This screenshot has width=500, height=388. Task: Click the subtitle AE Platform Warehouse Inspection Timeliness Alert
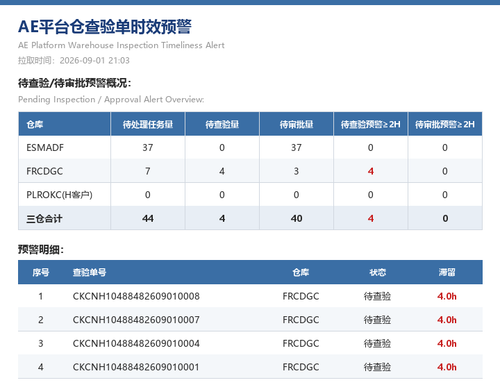click(121, 45)
